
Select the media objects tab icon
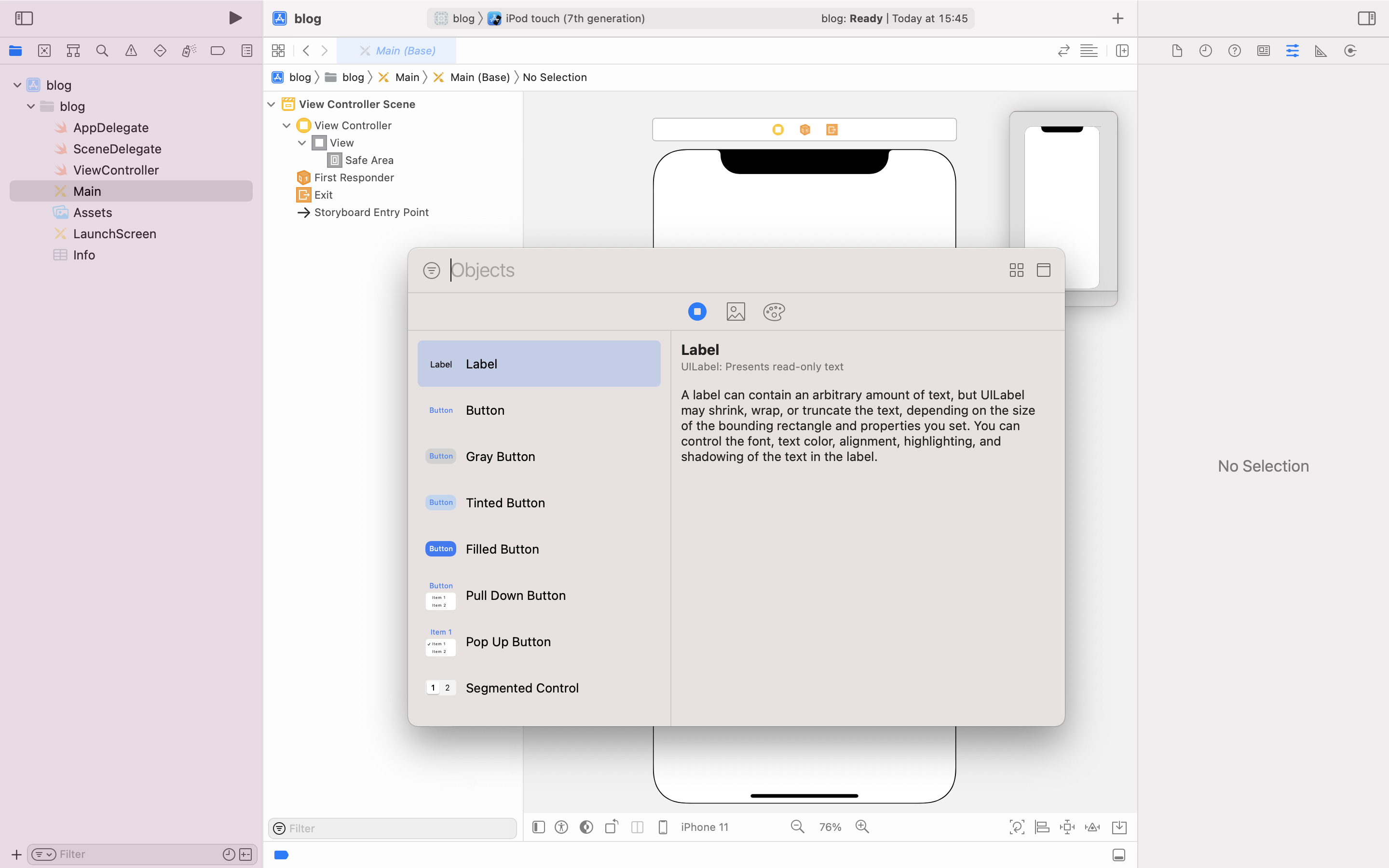click(x=735, y=312)
